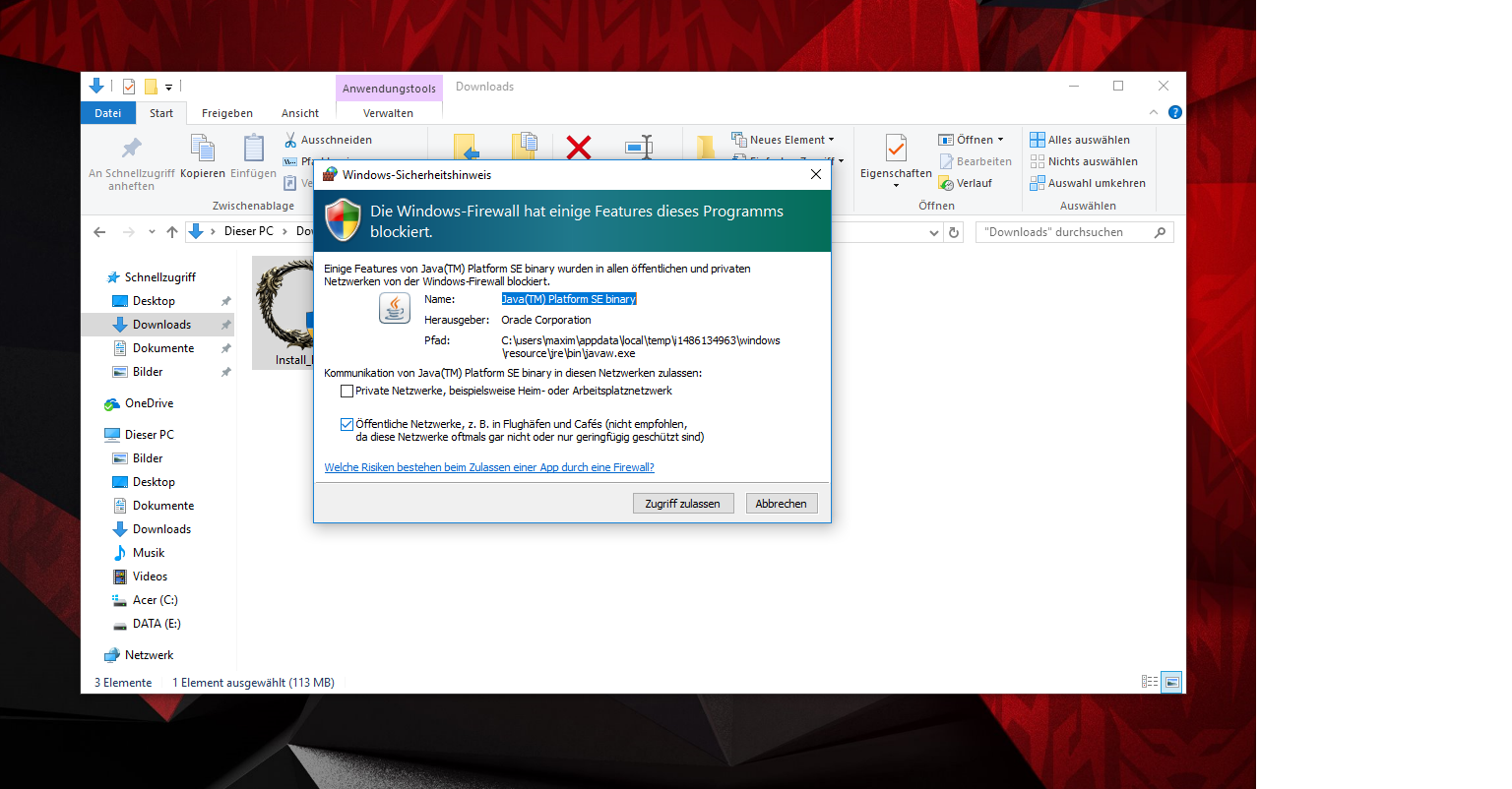Click the Downloads search input field

[x=1065, y=232]
